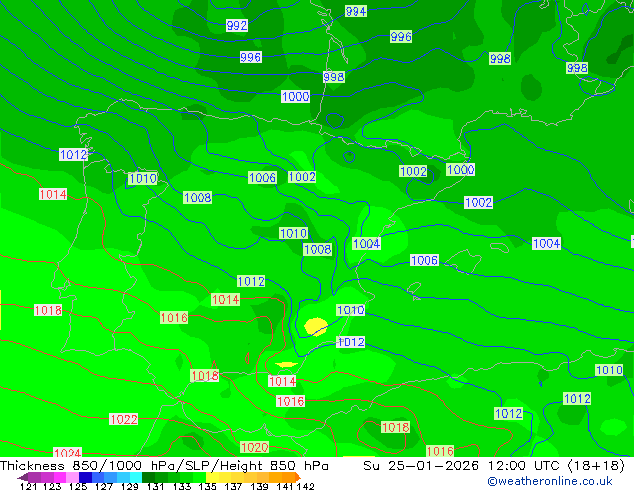Click the purple arrow tip starting the legend
This screenshot has width=634, height=490.
(23, 477)
